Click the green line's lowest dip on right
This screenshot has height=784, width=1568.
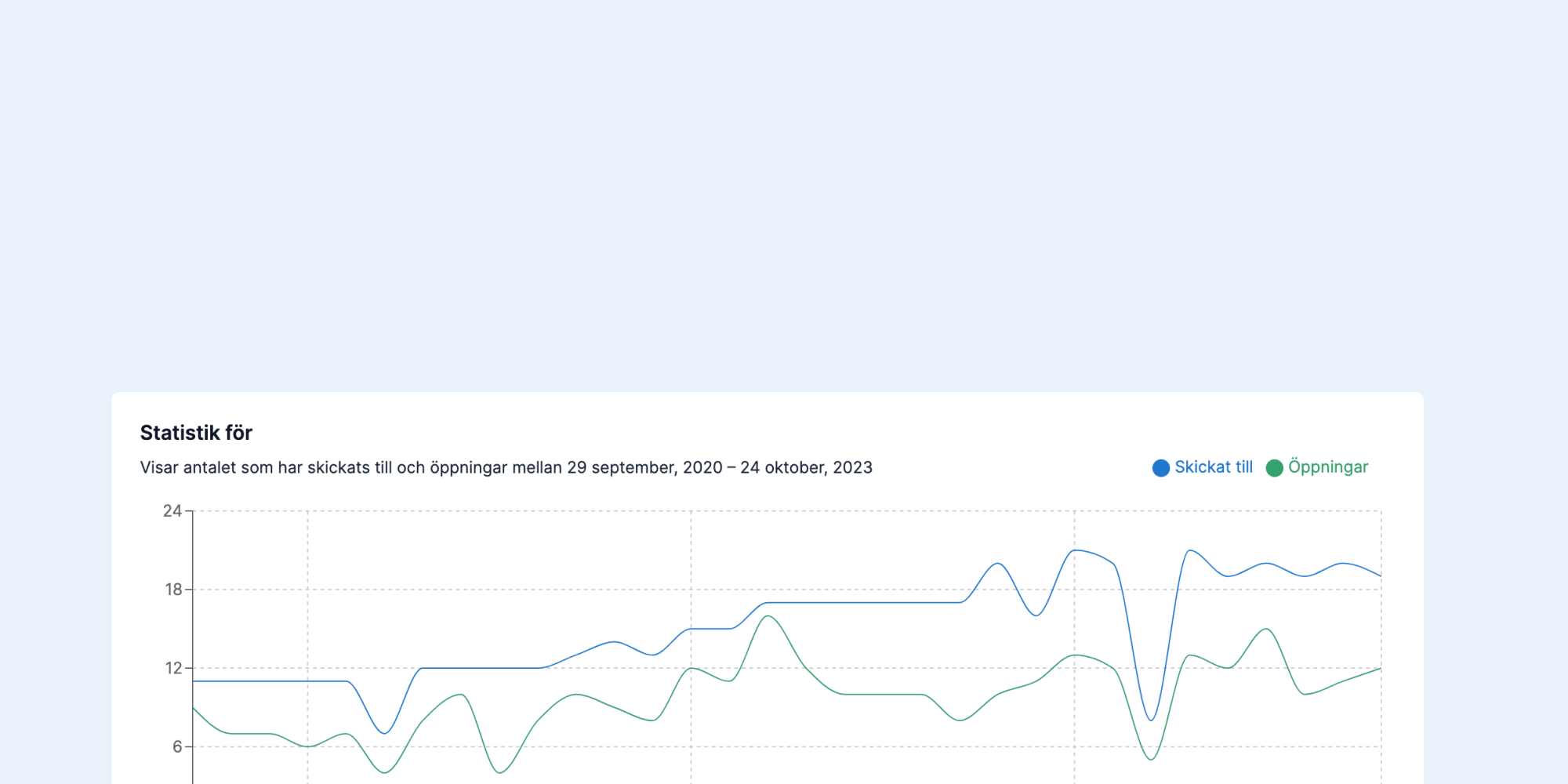coord(1151,759)
